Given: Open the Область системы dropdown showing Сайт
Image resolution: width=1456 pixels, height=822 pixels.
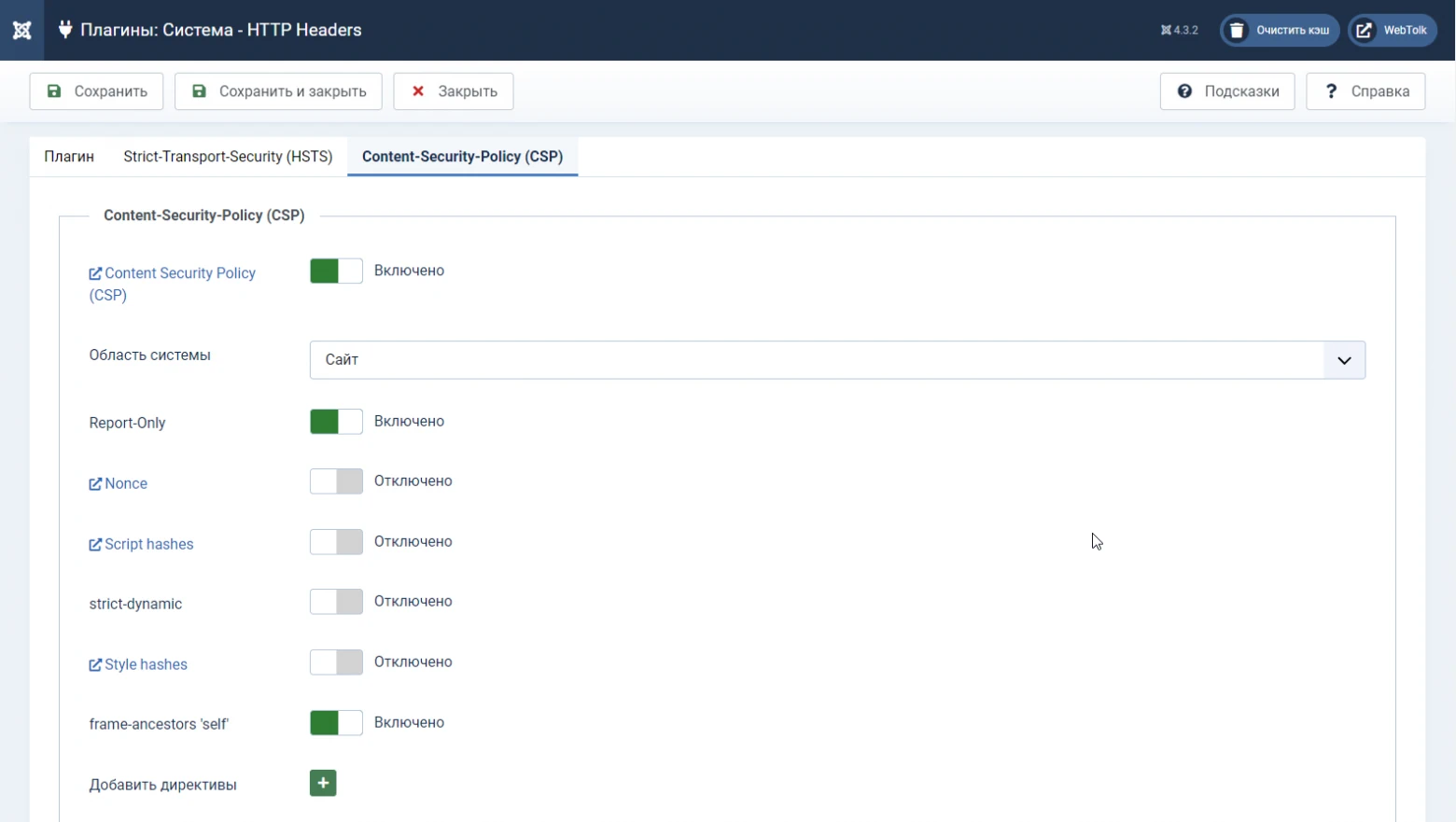Looking at the screenshot, I should tap(837, 360).
